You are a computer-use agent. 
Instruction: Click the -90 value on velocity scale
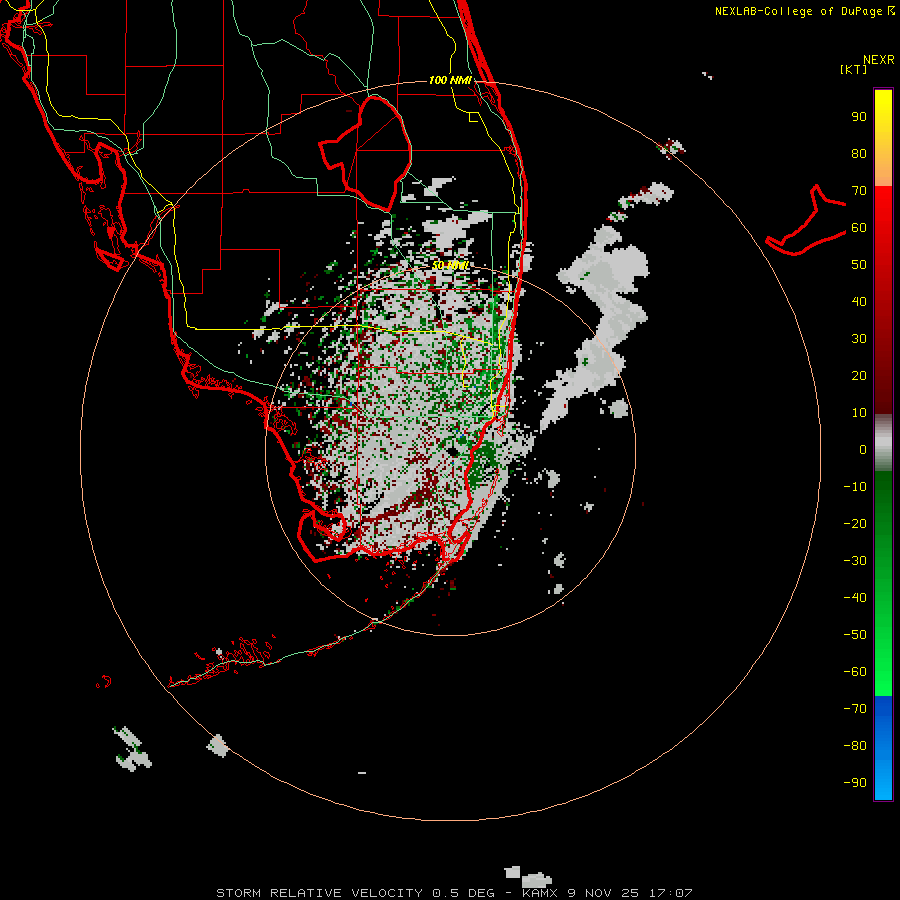point(855,783)
